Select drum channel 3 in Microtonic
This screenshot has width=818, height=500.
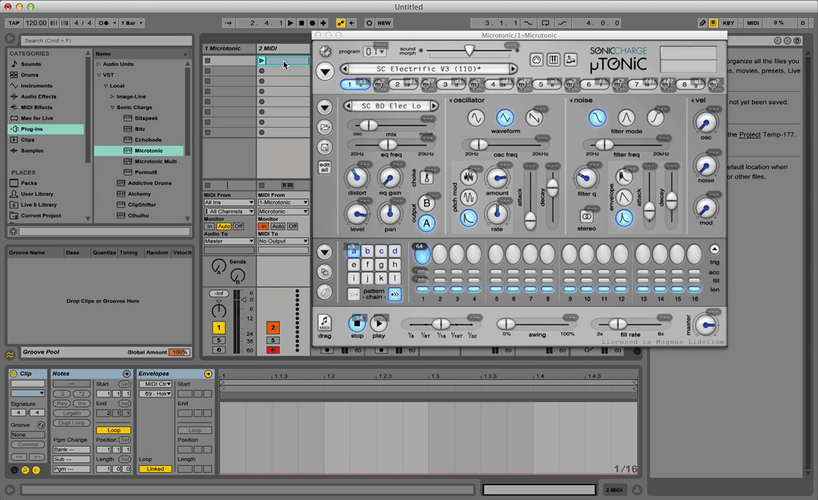coord(451,84)
